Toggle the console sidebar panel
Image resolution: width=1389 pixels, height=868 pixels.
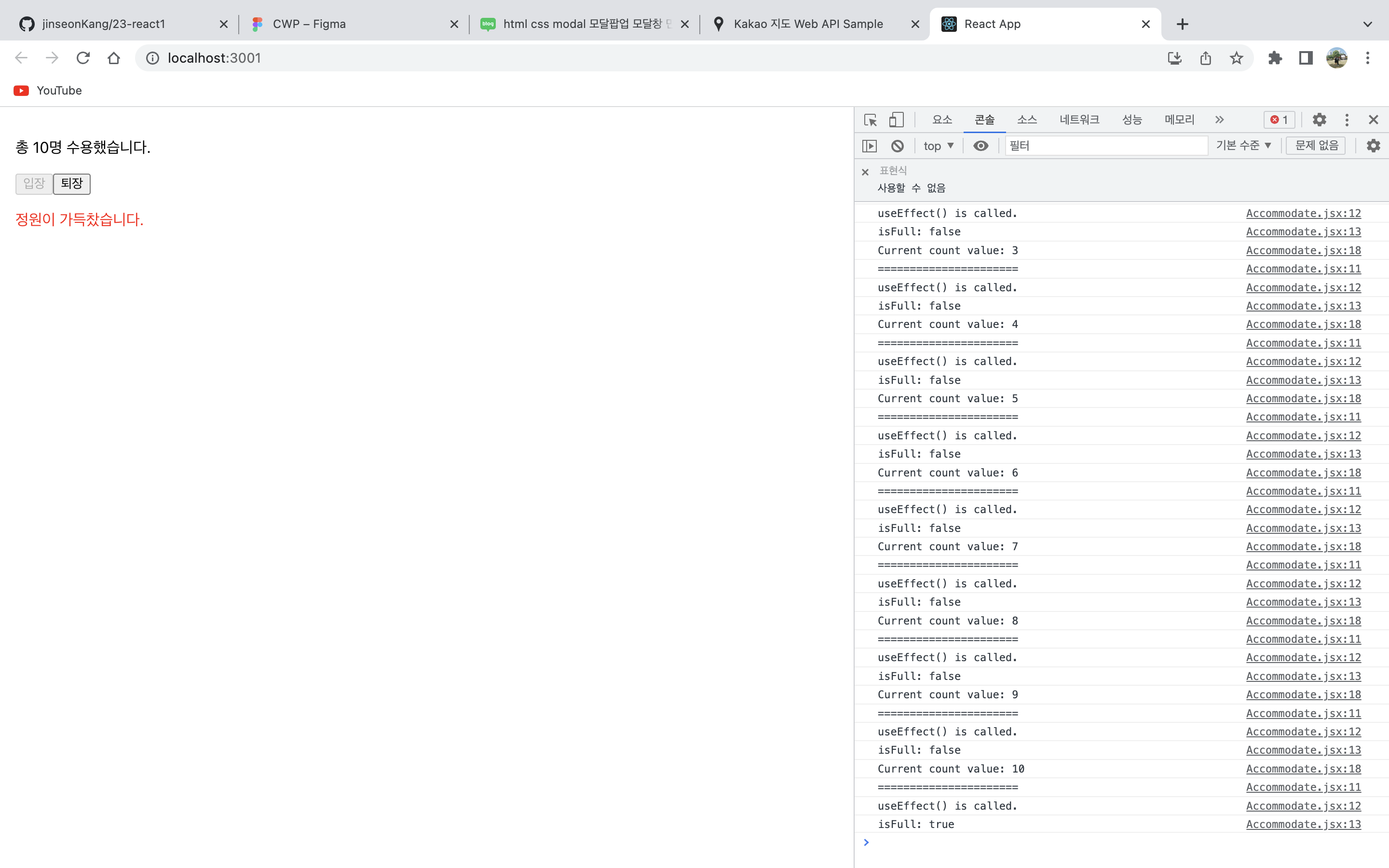(869, 145)
